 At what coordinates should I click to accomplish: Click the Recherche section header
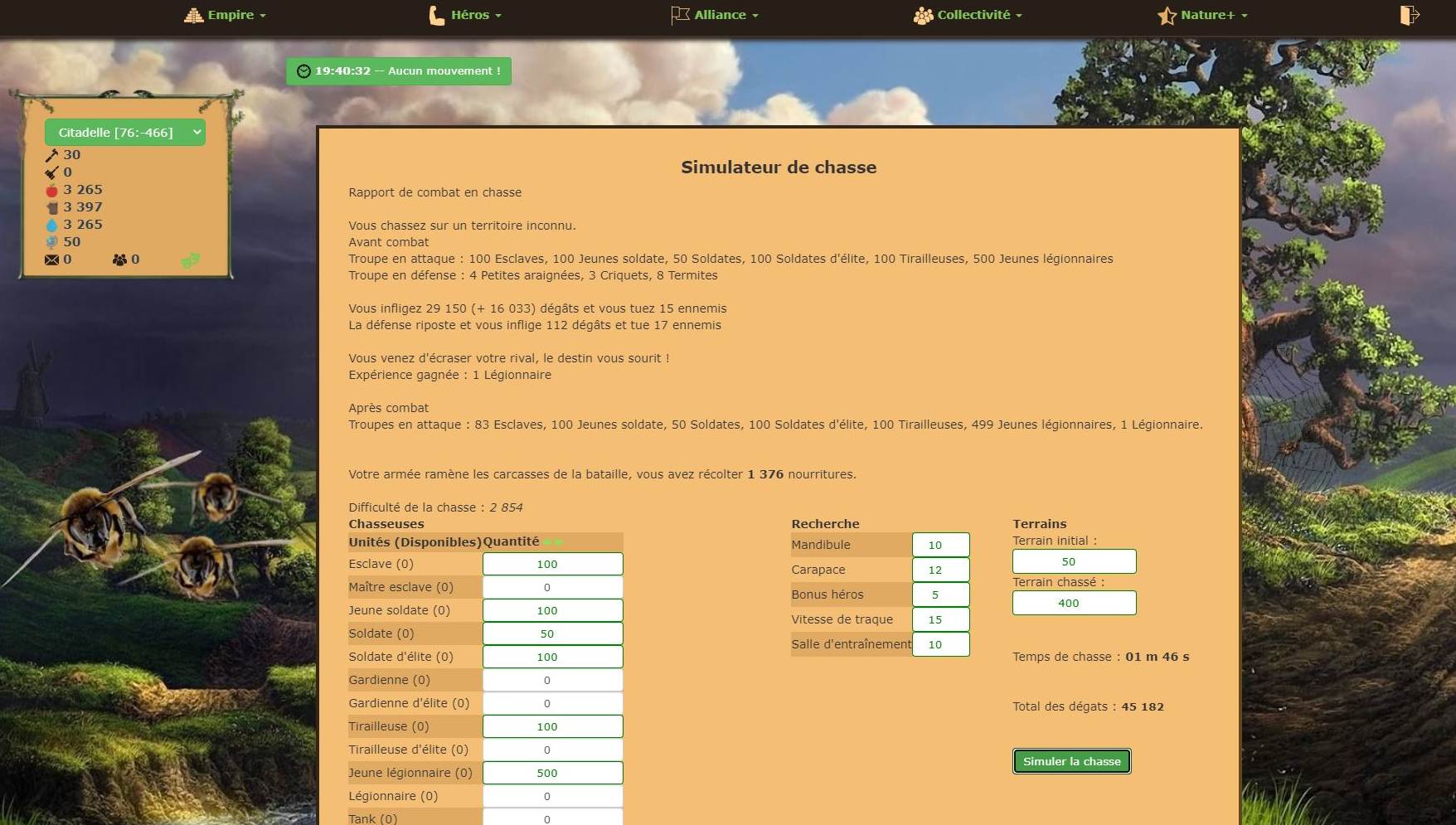[x=825, y=524]
